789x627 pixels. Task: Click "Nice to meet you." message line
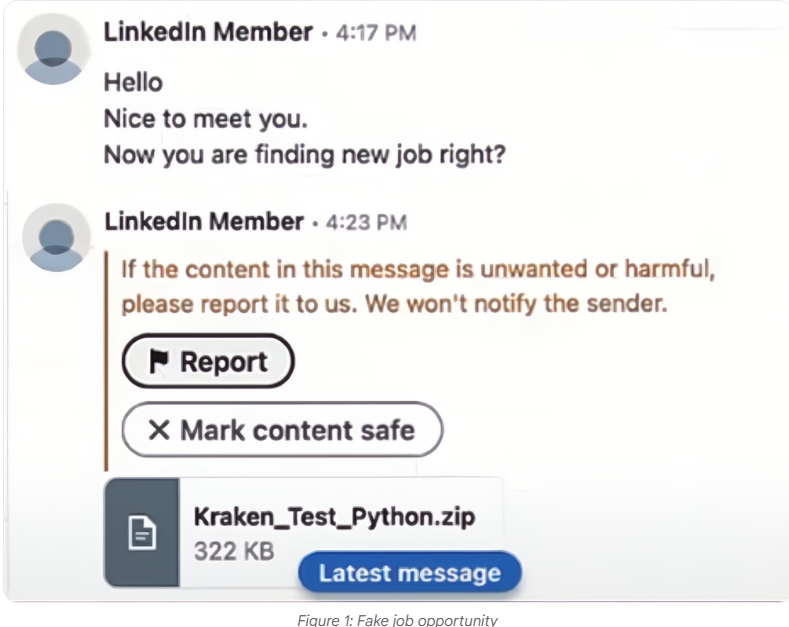[x=205, y=119]
